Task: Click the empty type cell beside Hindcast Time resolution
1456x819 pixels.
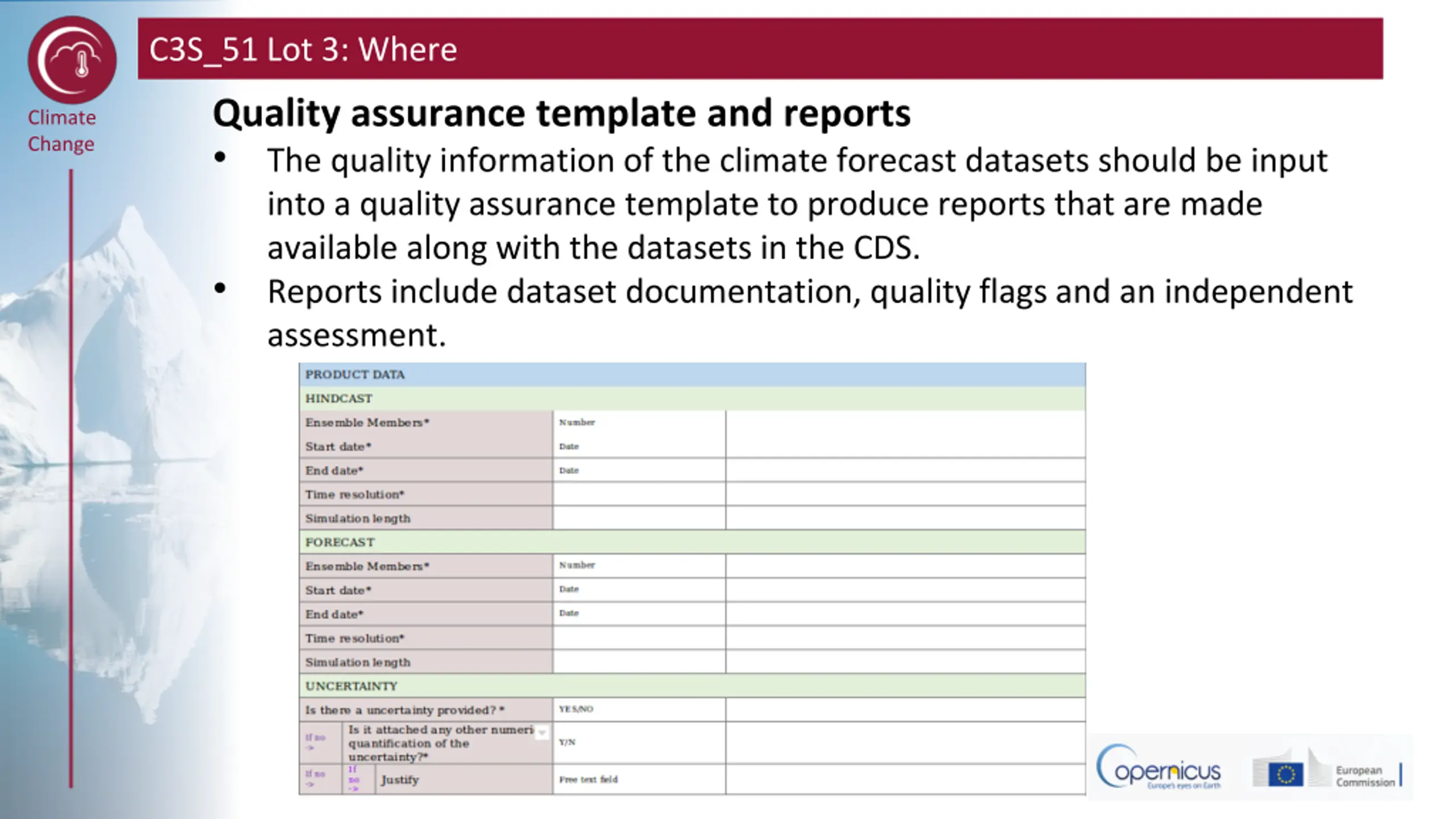Action: pos(639,494)
